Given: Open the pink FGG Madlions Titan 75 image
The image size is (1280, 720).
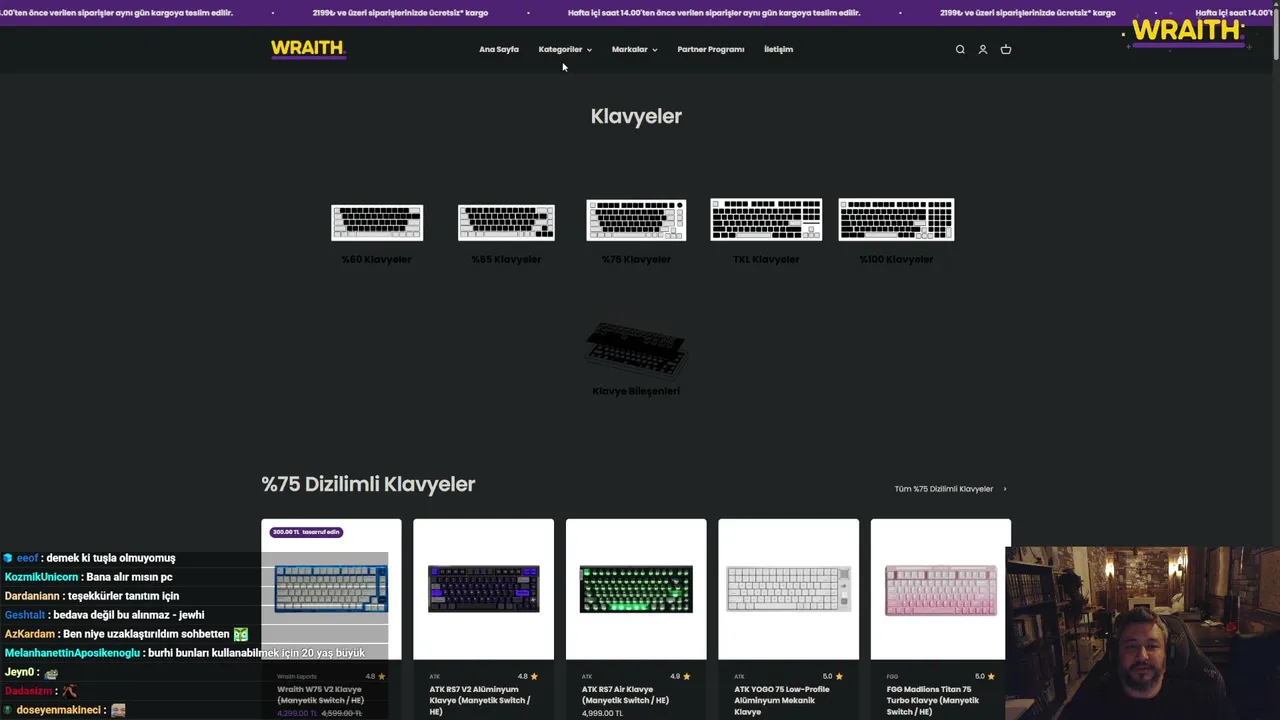Looking at the screenshot, I should [x=940, y=589].
